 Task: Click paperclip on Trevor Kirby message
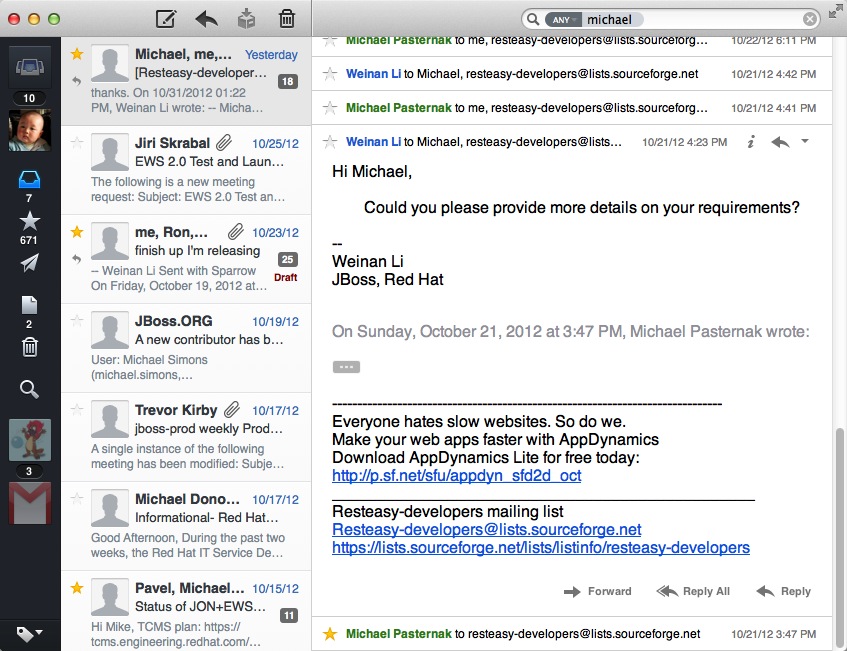point(232,410)
